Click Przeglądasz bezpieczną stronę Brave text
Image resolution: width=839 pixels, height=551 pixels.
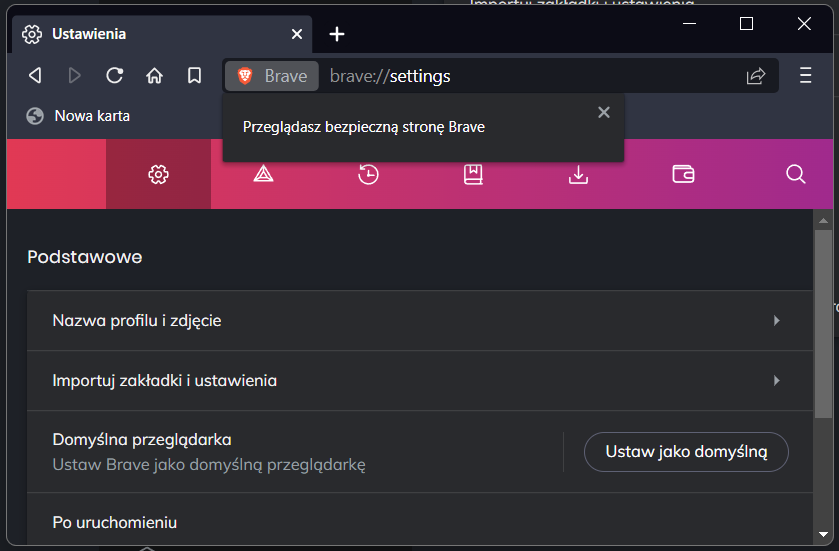(364, 127)
